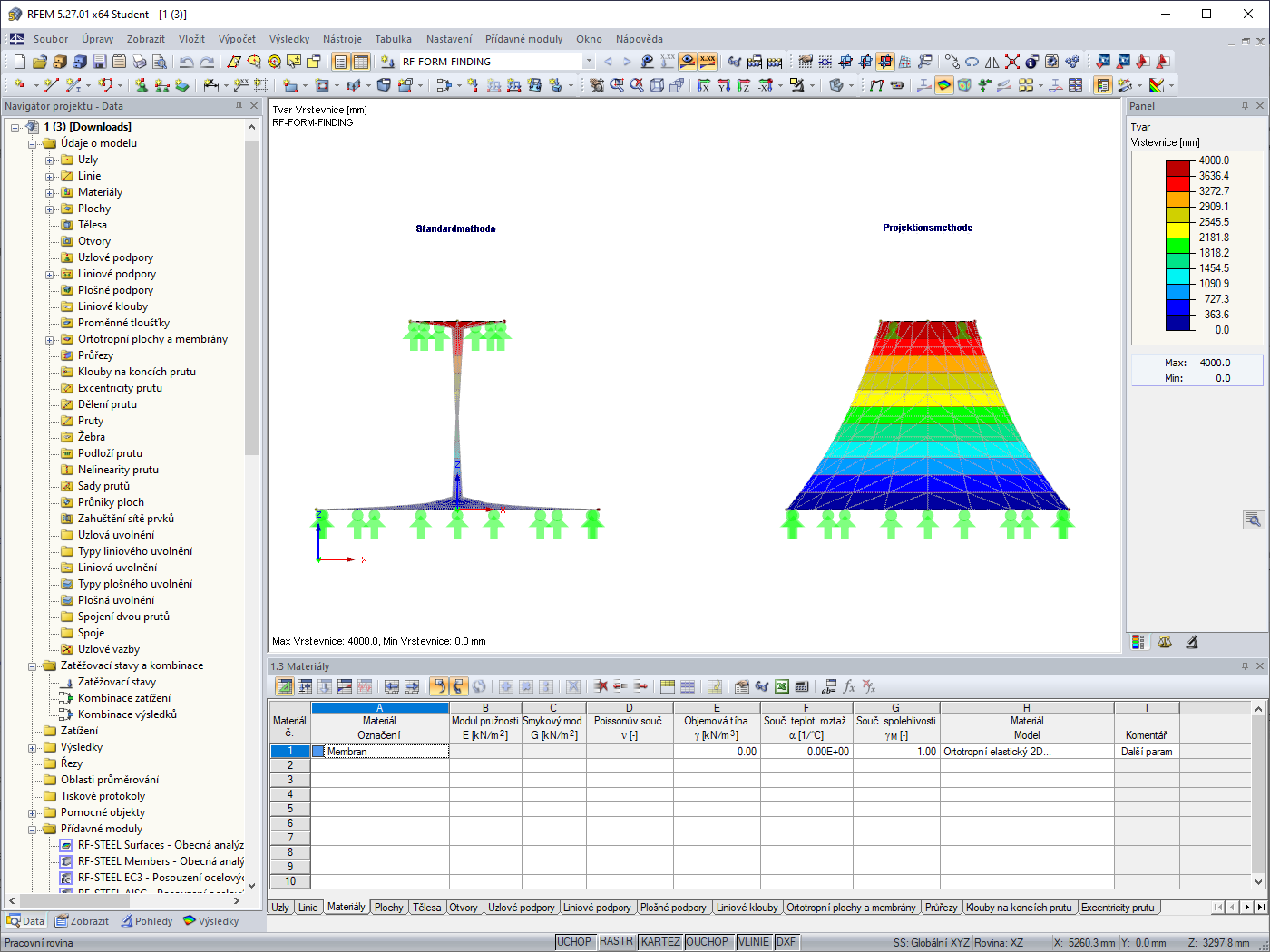Click the magnifier button beside the viewport
The height and width of the screenshot is (952, 1270).
(x=1254, y=520)
